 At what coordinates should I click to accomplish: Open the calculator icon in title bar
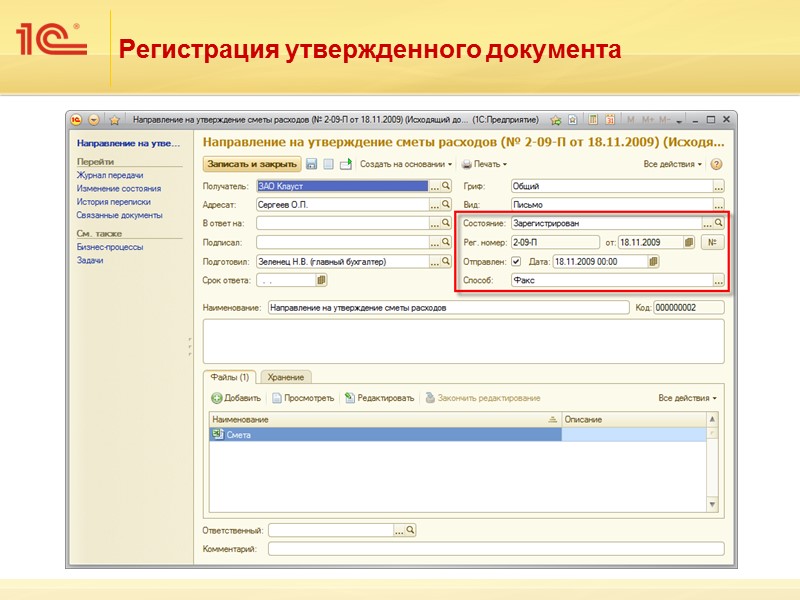592,120
